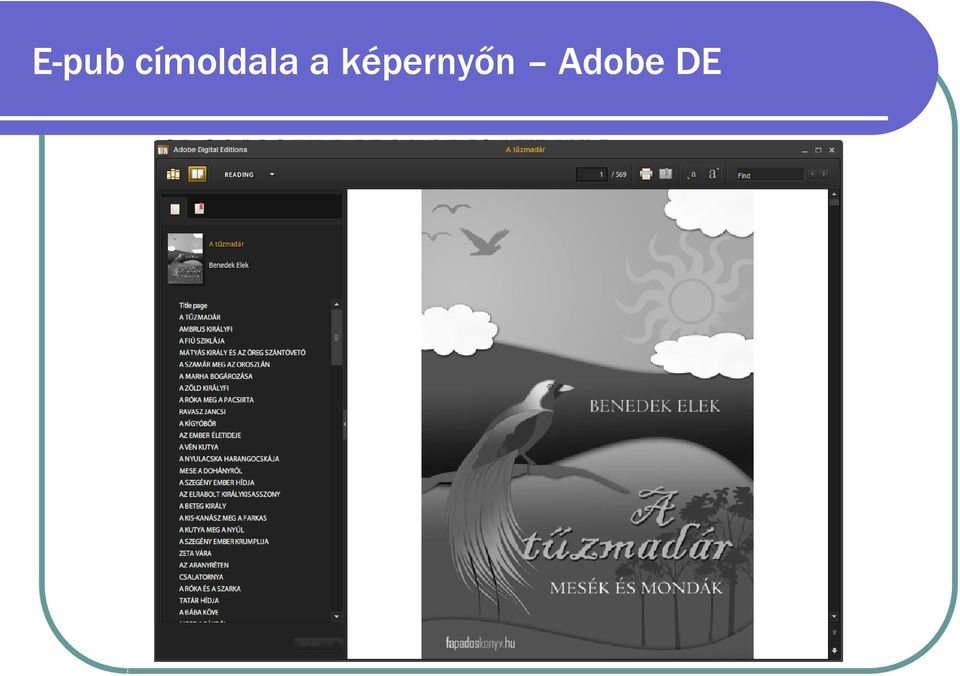
Task: Open the 'A MARHA BOGÁROZÁSA' chapter
Action: 216,377
